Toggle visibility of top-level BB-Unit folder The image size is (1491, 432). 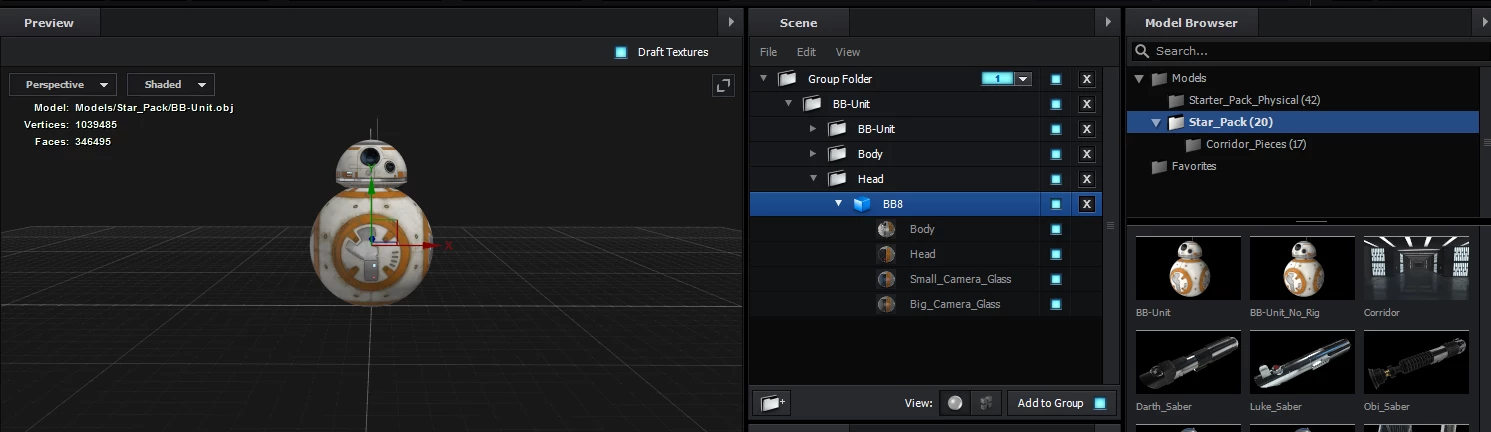click(x=1056, y=104)
